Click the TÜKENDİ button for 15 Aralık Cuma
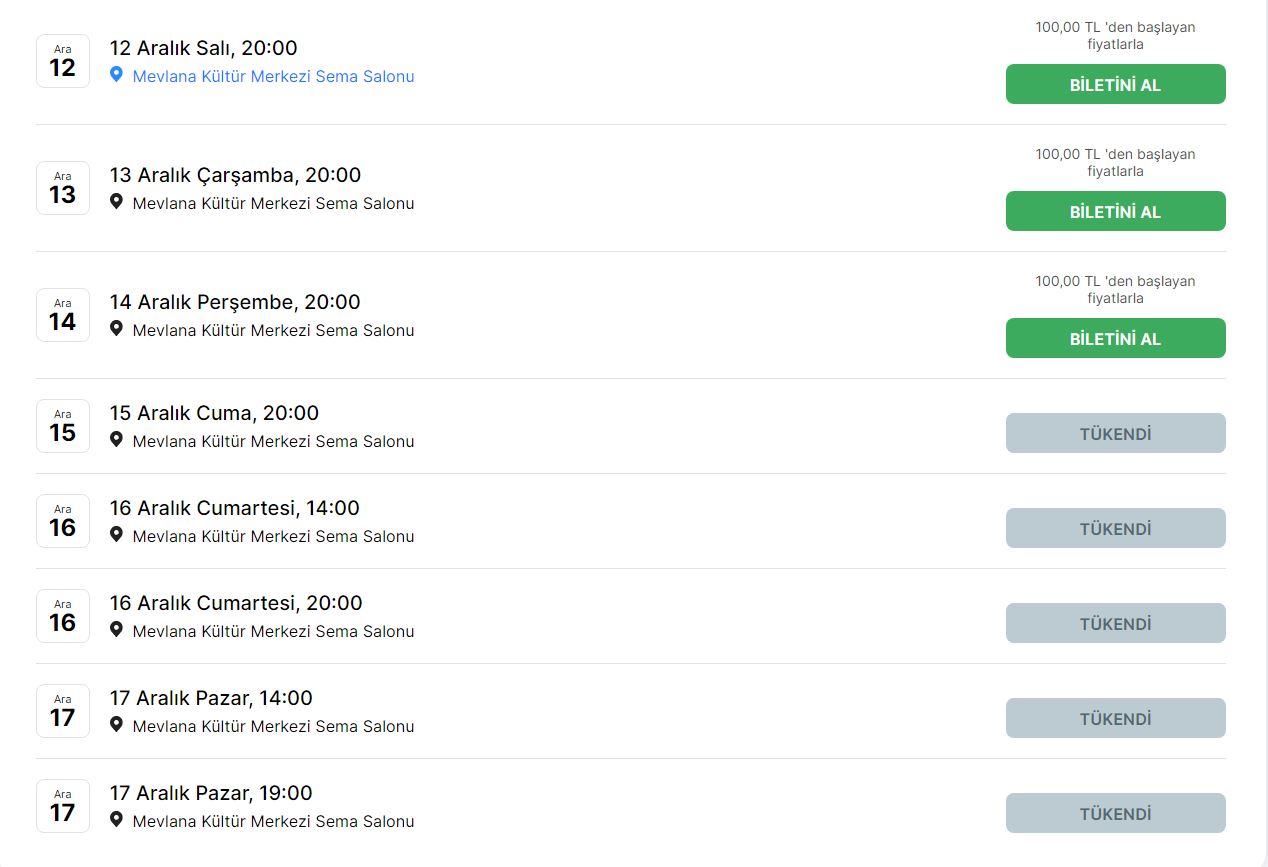1268x867 pixels. 1115,434
